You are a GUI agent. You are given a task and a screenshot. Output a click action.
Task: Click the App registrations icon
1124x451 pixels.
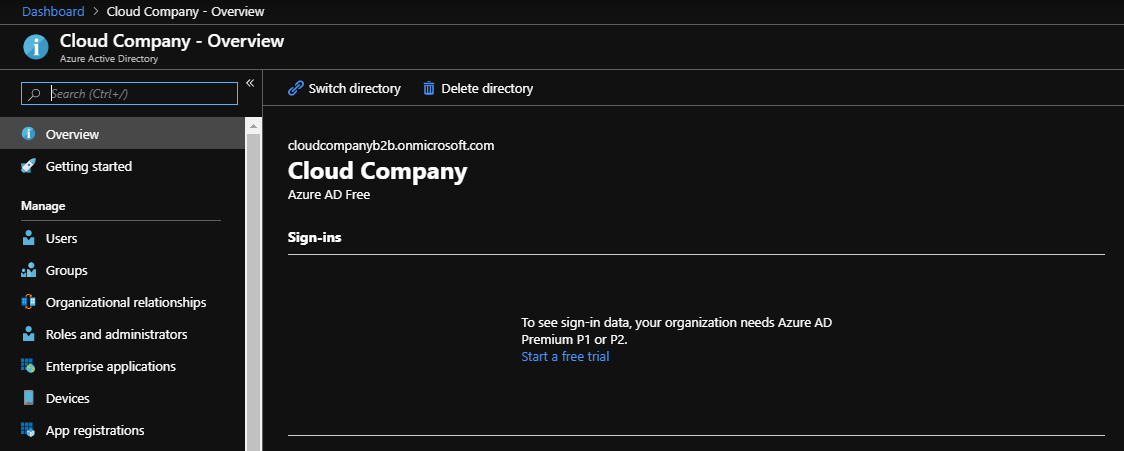point(29,430)
